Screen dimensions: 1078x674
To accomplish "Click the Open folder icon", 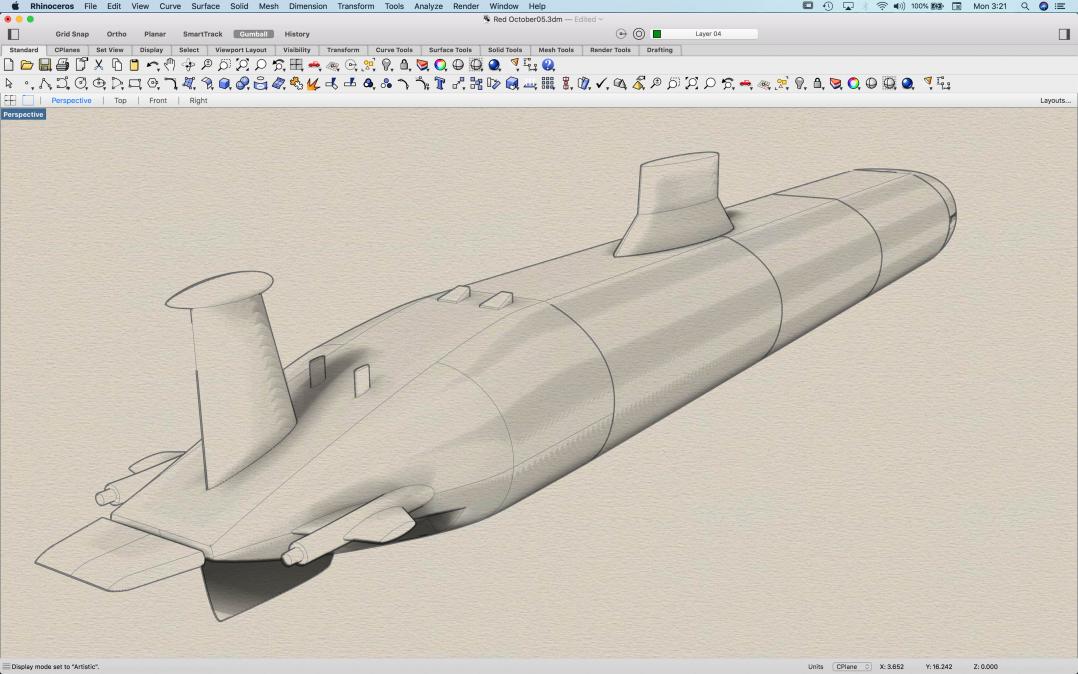I will click(x=27, y=65).
